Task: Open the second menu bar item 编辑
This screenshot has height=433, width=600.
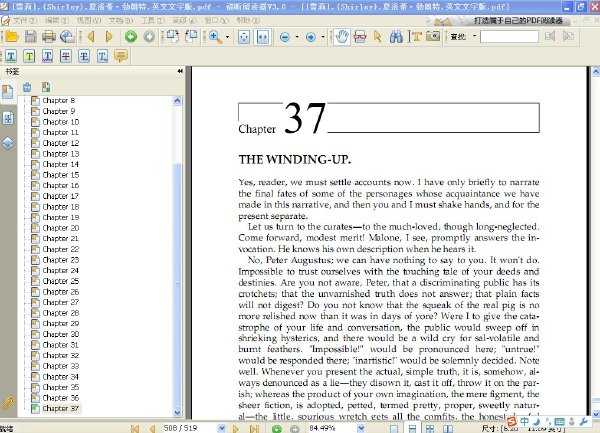Action: point(57,20)
